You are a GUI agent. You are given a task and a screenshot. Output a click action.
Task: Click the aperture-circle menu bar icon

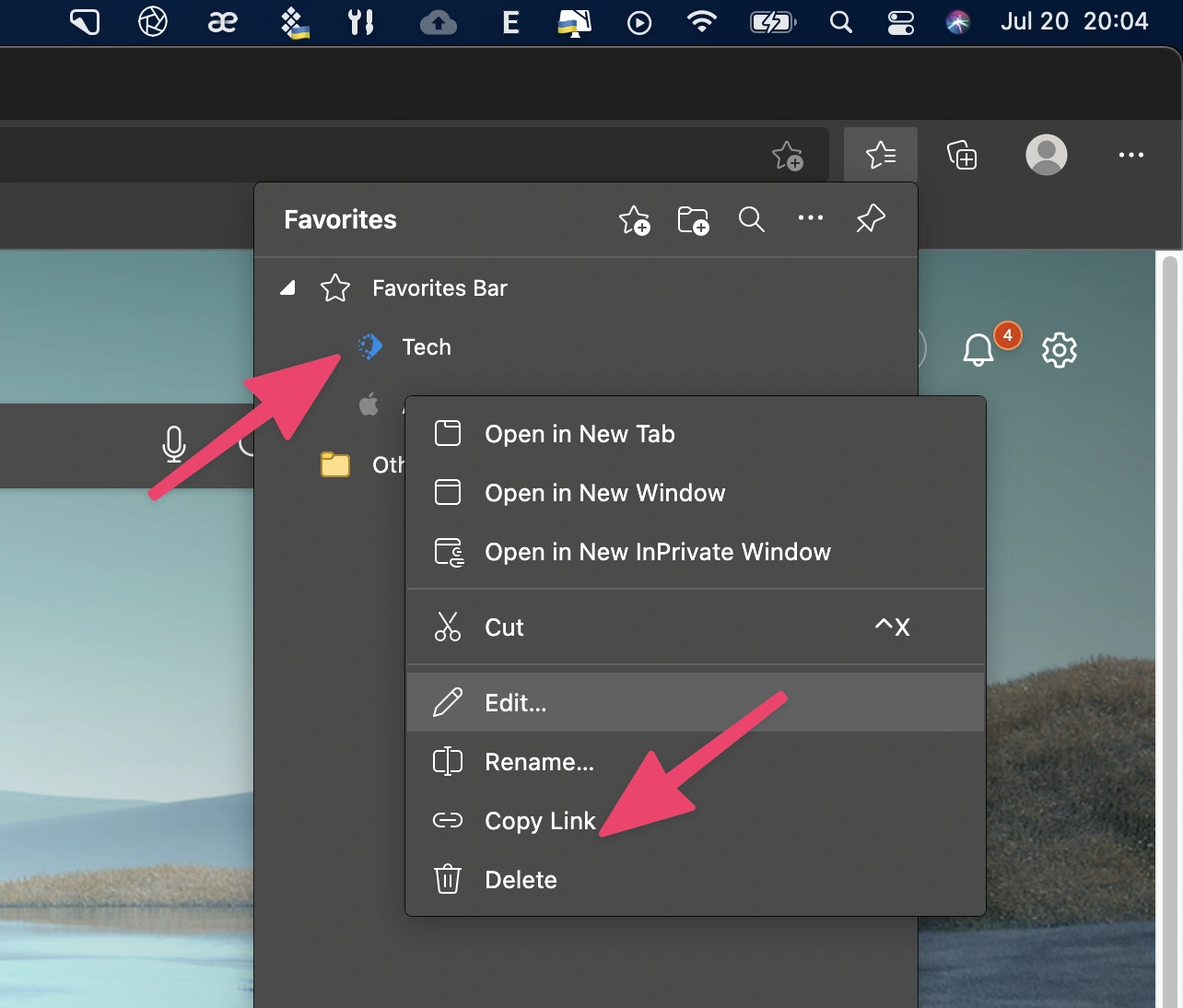[x=153, y=21]
